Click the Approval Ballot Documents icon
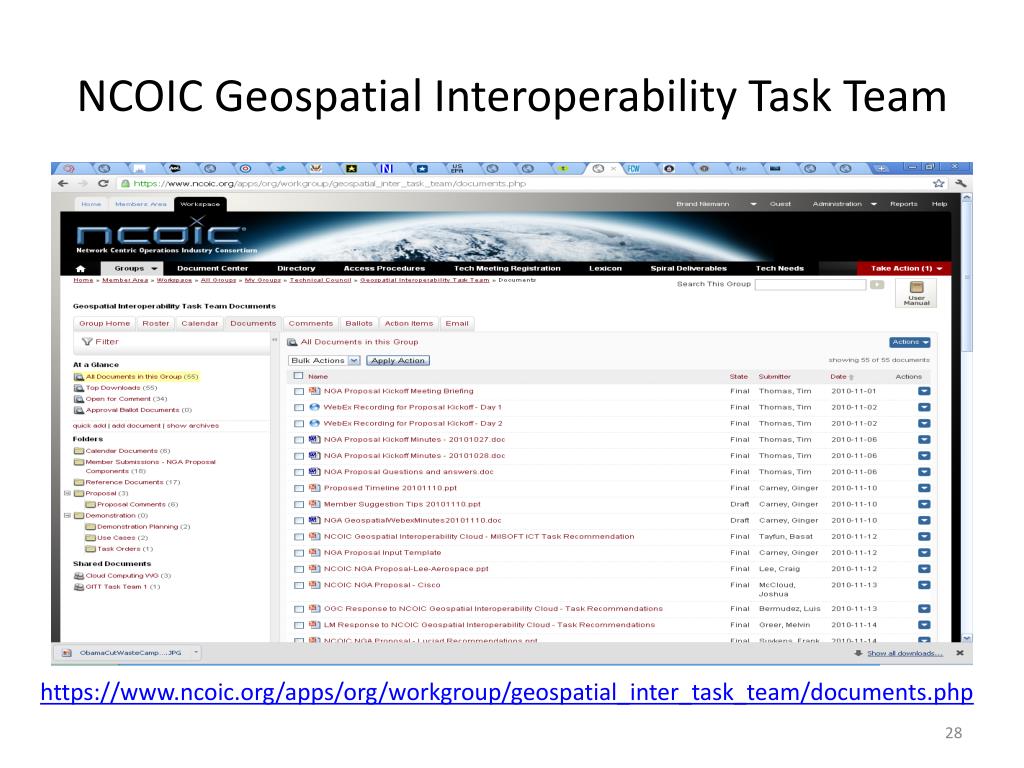1024x768 pixels. (79, 410)
